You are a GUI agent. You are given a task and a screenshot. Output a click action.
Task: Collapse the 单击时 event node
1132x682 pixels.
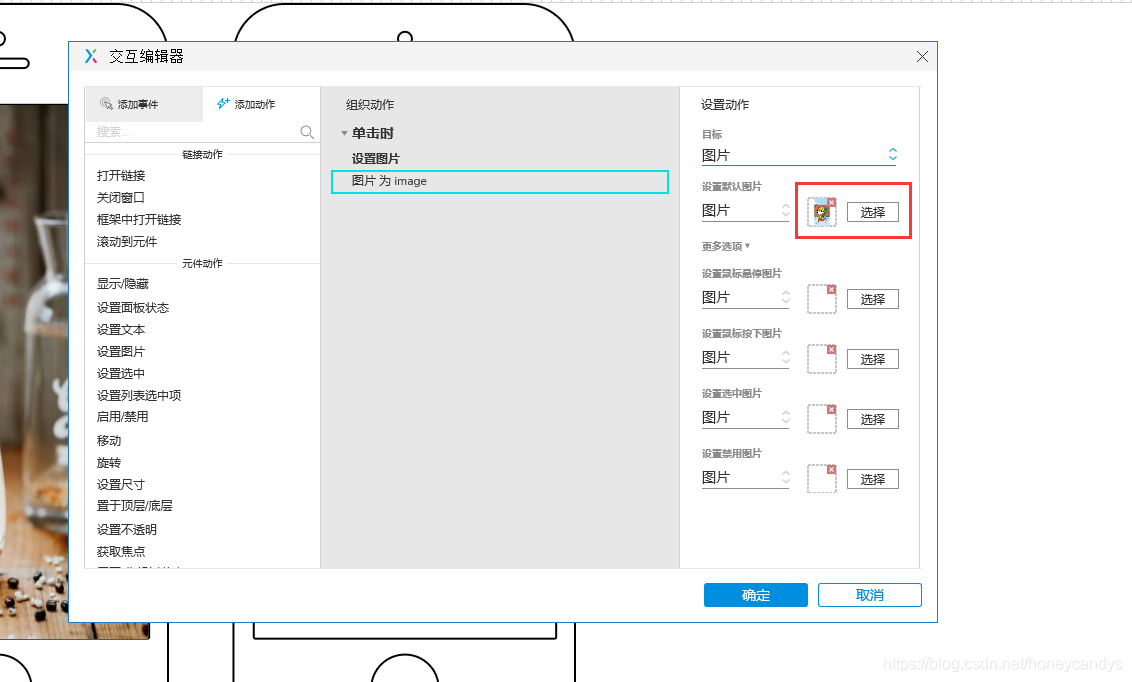click(x=344, y=134)
